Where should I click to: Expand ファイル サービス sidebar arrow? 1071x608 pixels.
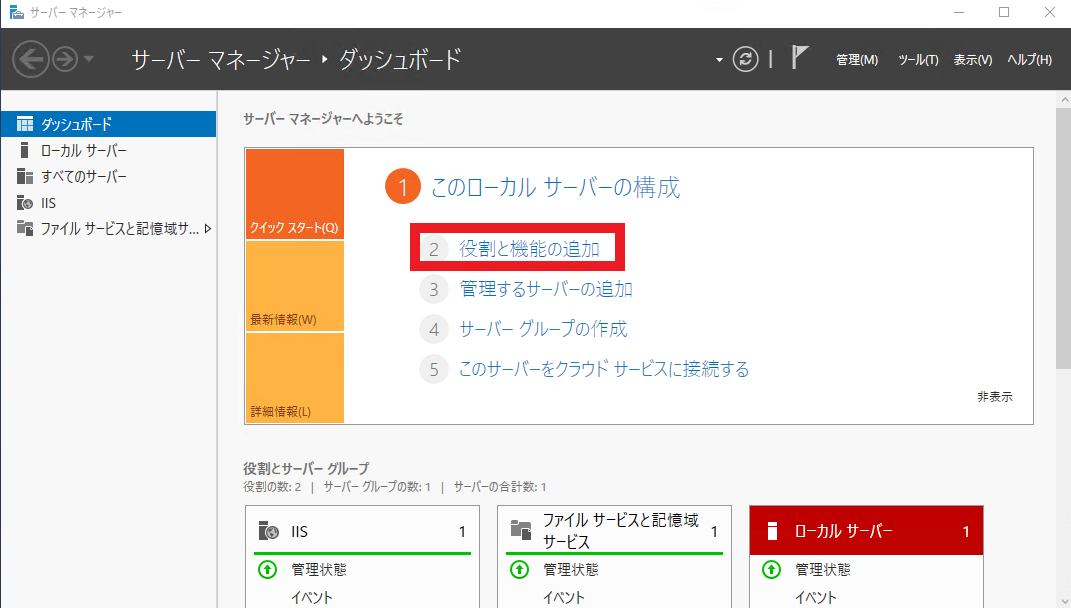tap(208, 229)
